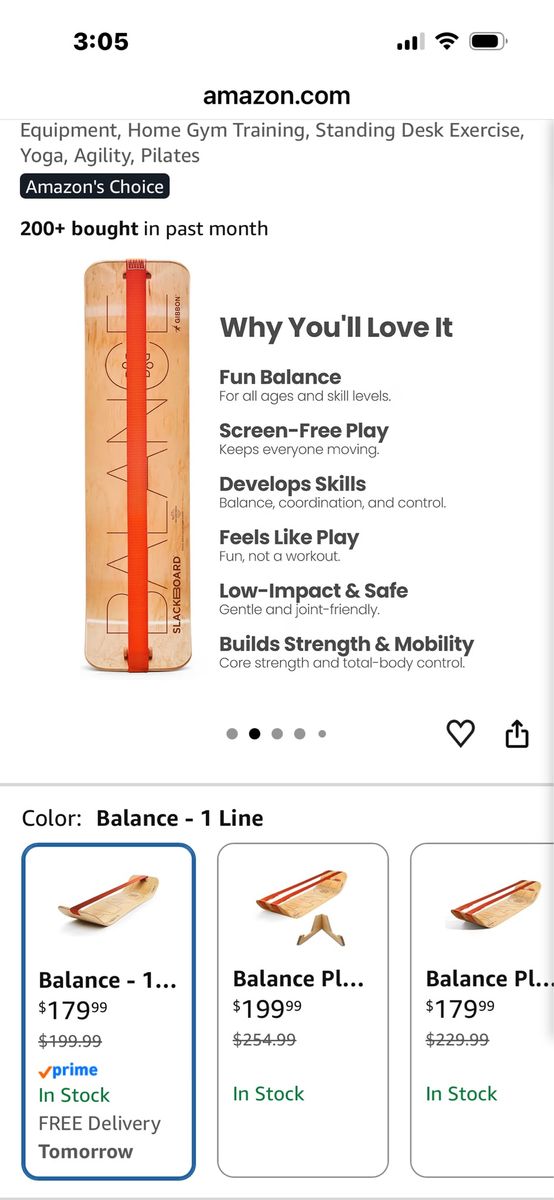Viewport: 554px width, 1200px height.
Task: Tap the two-stripe board with stand thumbnail
Action: tap(303, 907)
